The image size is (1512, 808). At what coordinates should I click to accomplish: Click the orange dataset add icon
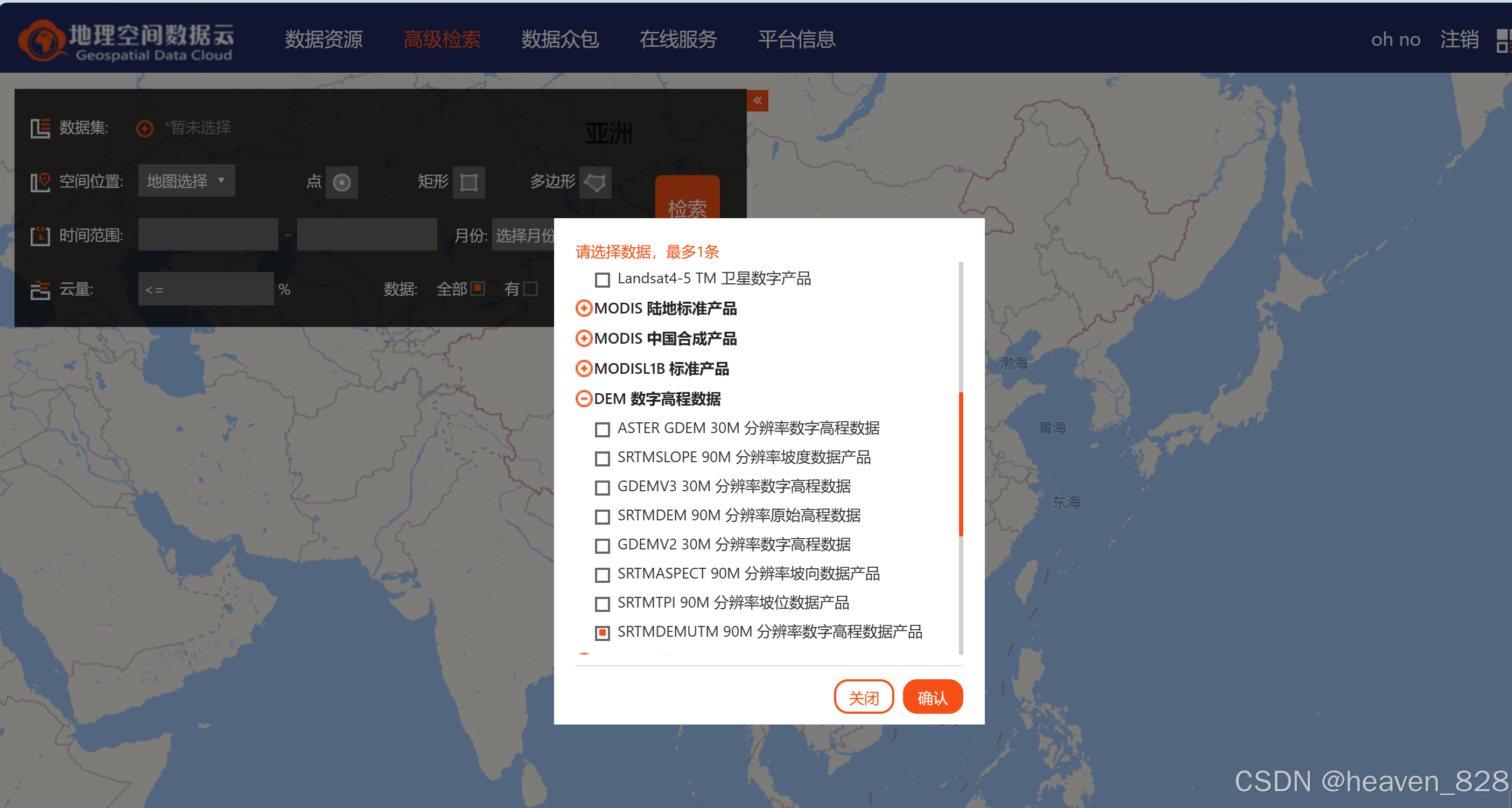click(x=144, y=128)
